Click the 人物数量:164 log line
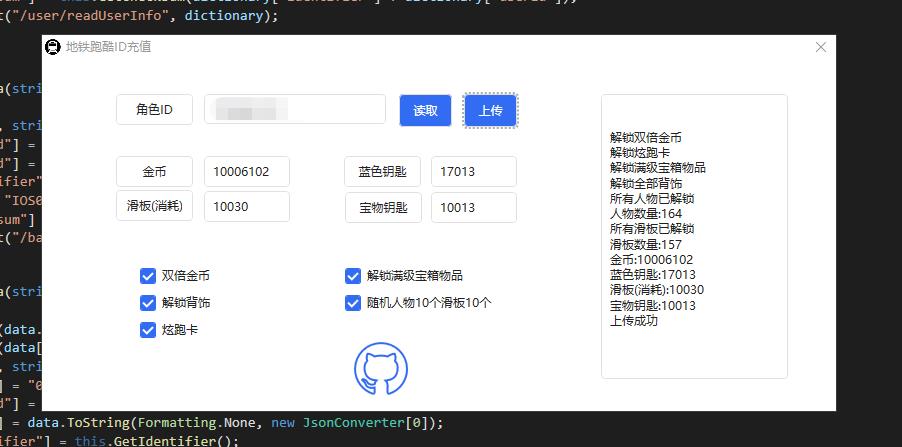The width and height of the screenshot is (902, 447). click(646, 213)
